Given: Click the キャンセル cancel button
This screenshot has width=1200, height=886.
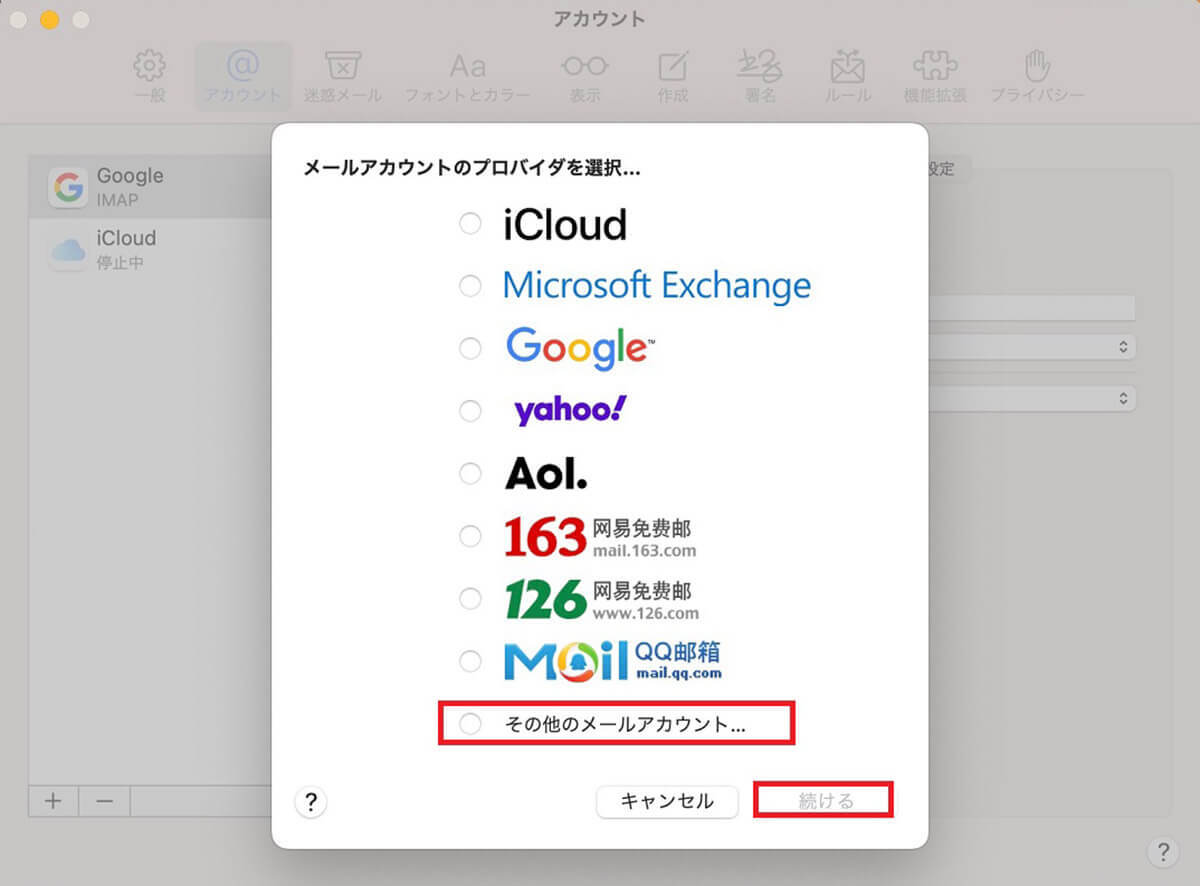Looking at the screenshot, I should pyautogui.click(x=667, y=801).
